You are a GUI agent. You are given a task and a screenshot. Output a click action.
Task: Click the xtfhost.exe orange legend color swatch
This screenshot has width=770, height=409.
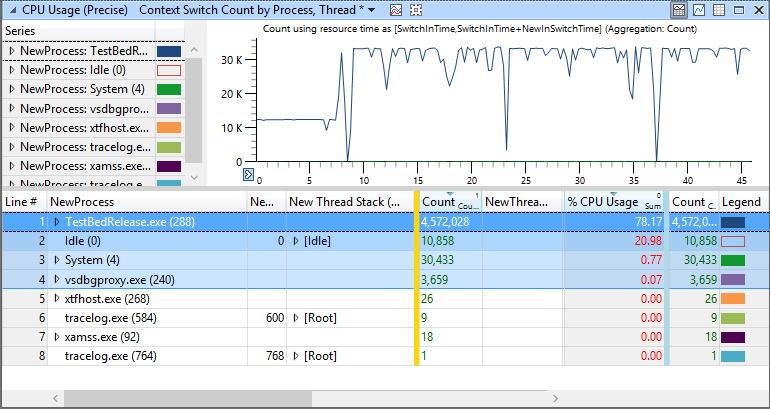pyautogui.click(x=733, y=299)
